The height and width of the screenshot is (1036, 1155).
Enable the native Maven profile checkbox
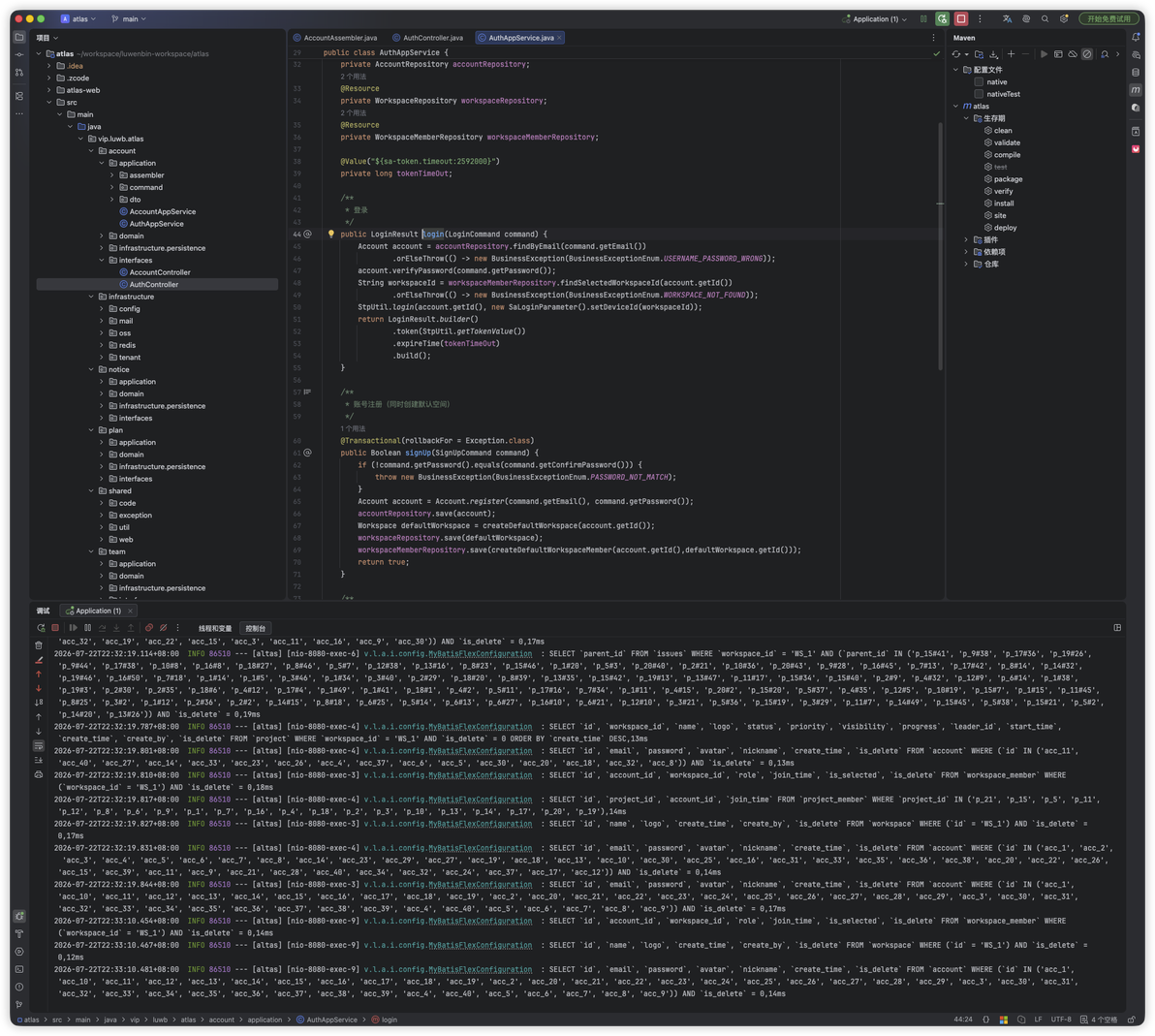[x=979, y=81]
